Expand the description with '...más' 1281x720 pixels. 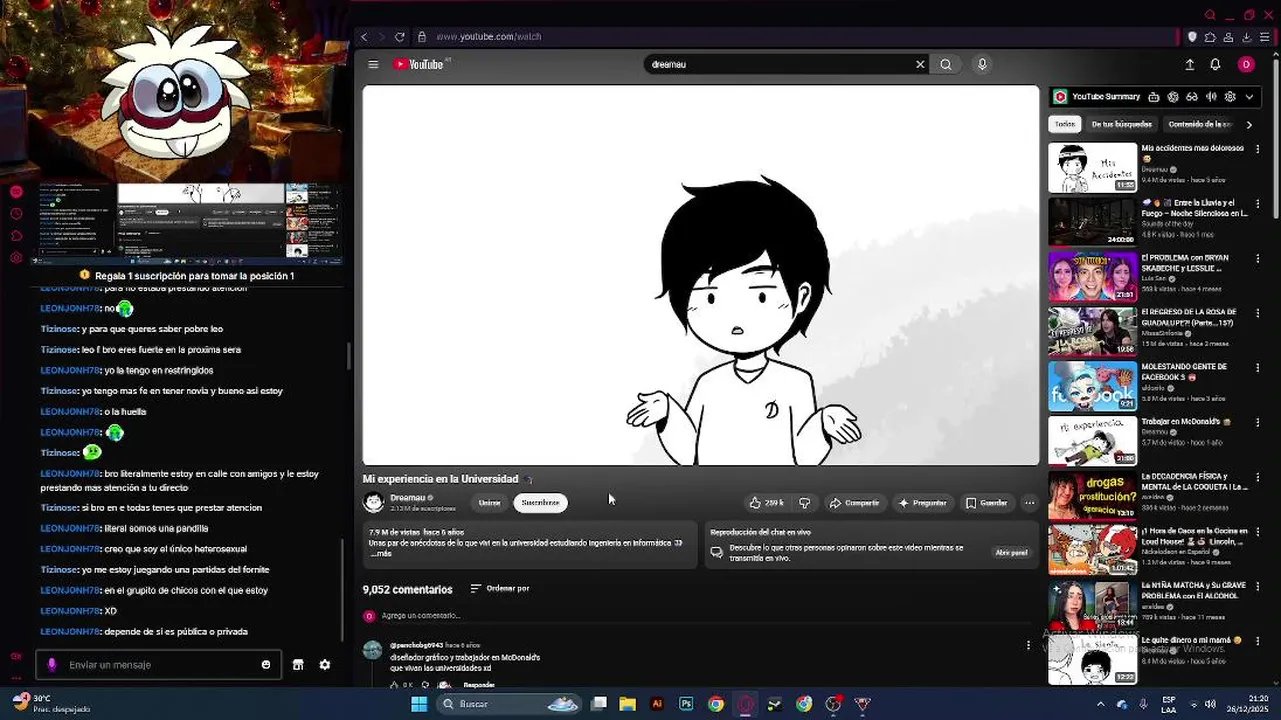click(x=381, y=553)
